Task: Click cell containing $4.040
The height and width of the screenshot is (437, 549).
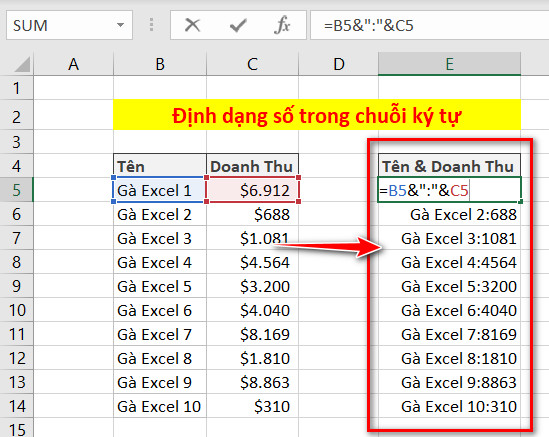Action: [252, 310]
